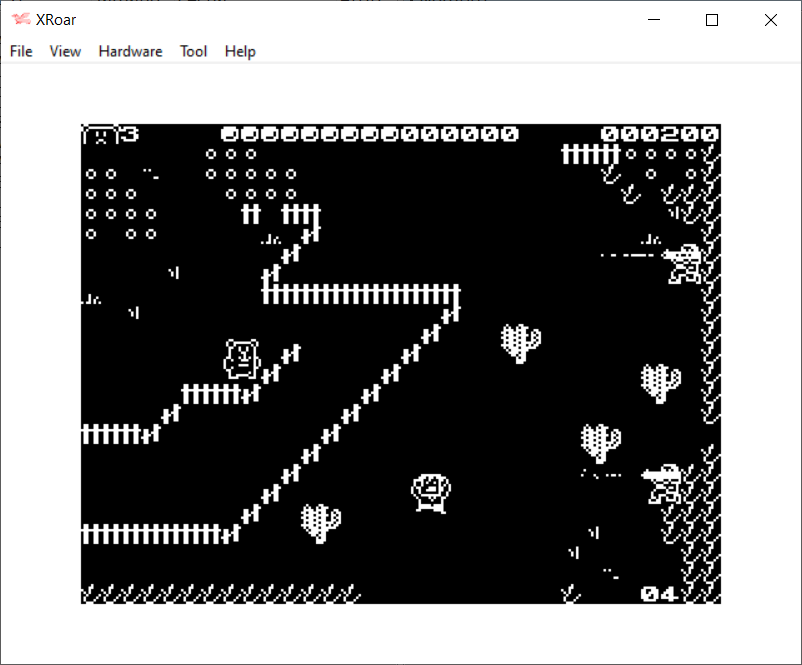The height and width of the screenshot is (665, 802).
Task: Click the XRoar app icon in title bar
Action: tap(21, 20)
